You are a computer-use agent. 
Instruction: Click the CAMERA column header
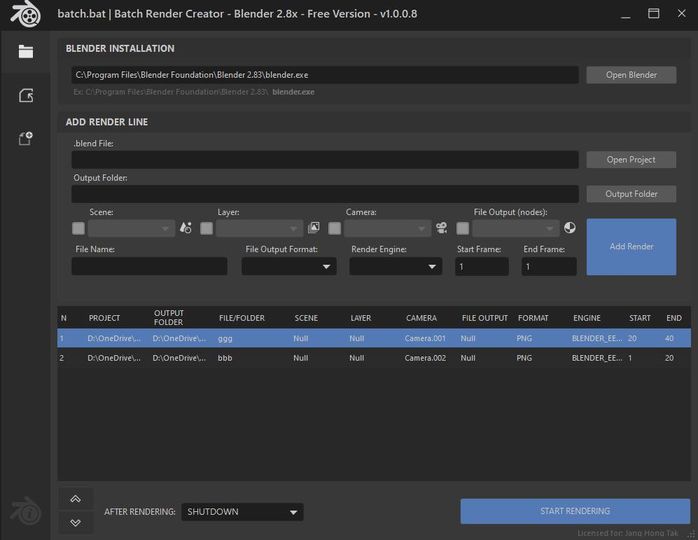[x=421, y=318]
